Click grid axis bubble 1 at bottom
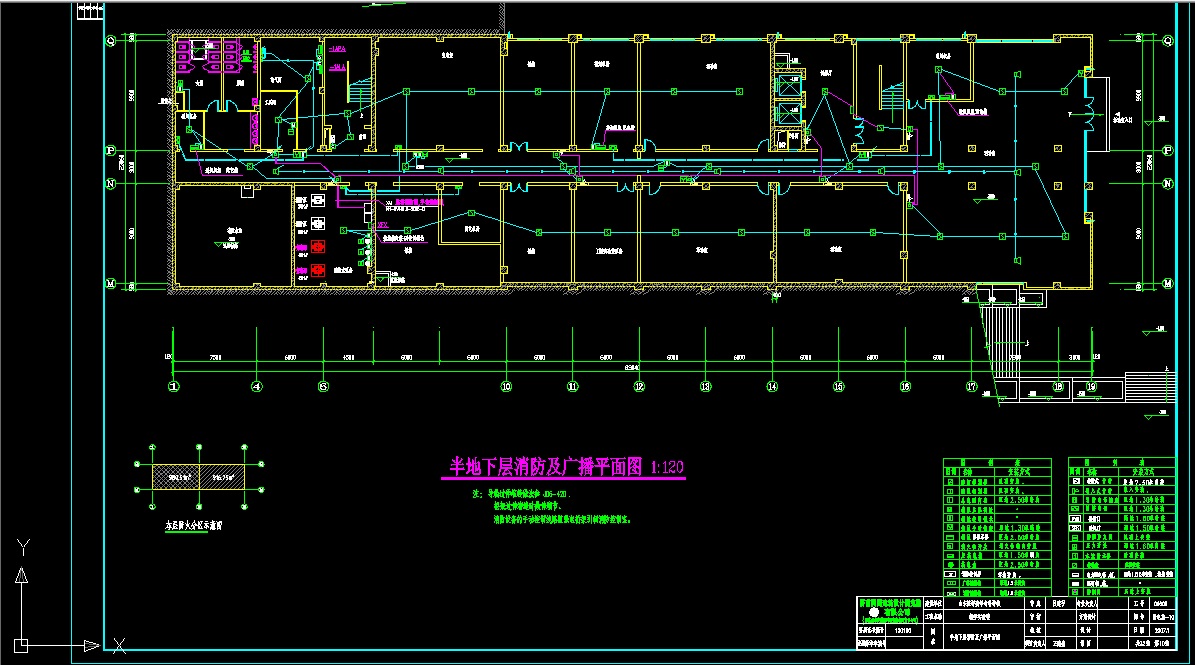The image size is (1195, 665). coord(174,386)
